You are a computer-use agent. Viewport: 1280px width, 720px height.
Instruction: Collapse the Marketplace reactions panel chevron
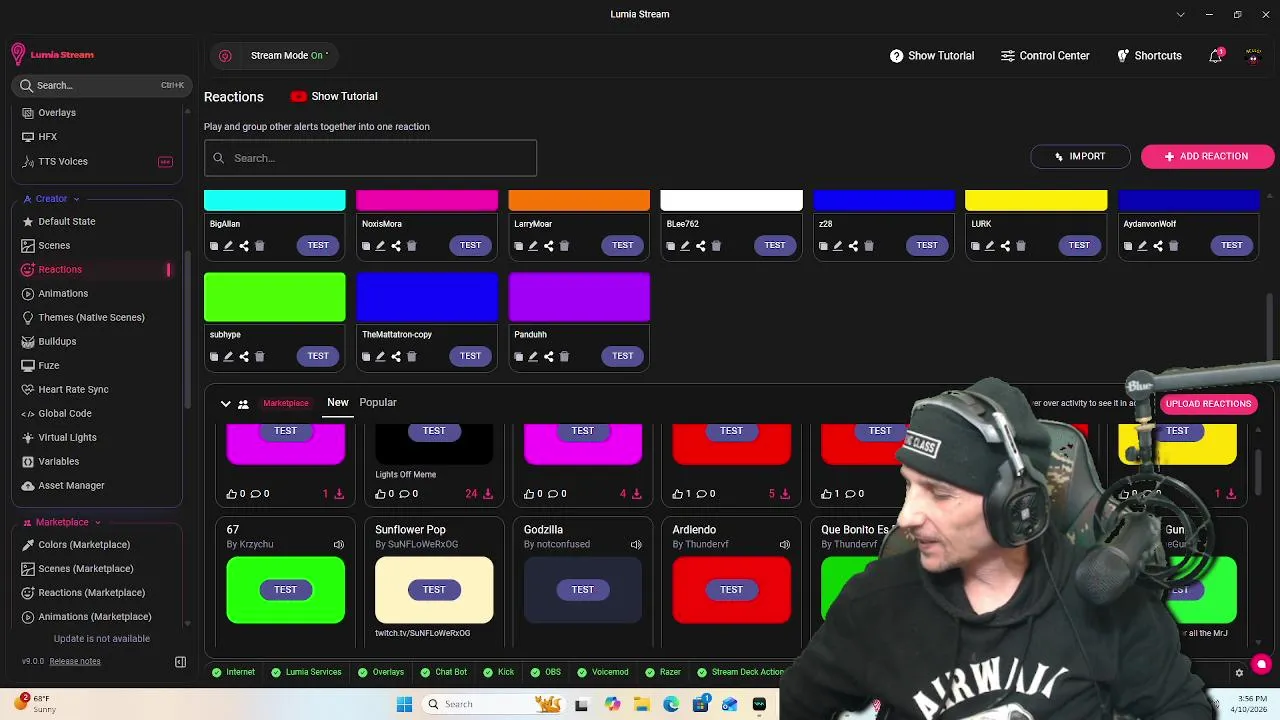[x=225, y=404]
